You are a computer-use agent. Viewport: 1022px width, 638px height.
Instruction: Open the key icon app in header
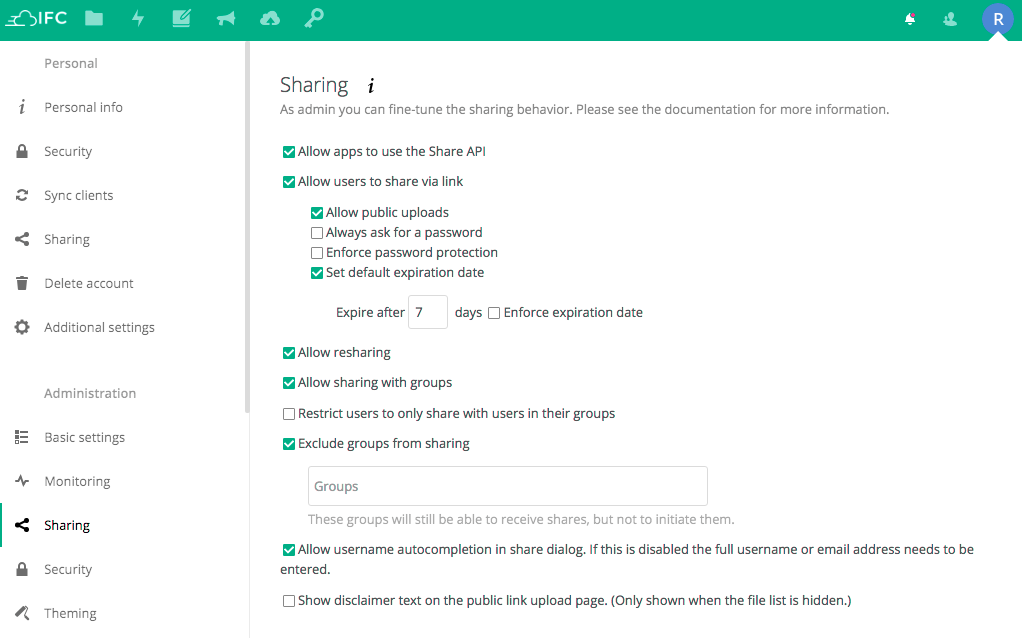tap(314, 19)
